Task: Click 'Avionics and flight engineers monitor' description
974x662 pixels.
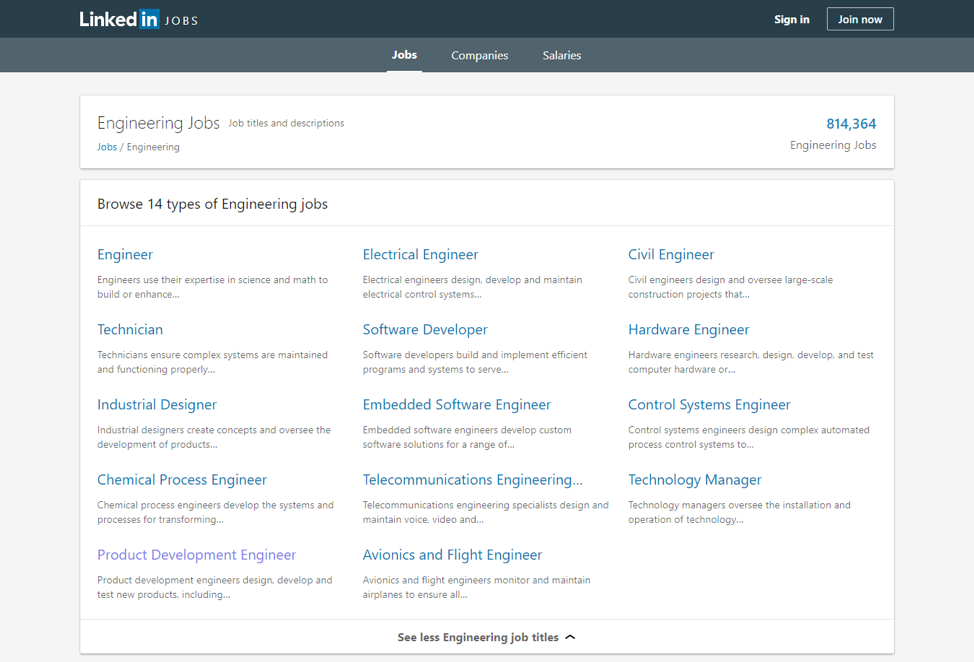Action: point(476,587)
